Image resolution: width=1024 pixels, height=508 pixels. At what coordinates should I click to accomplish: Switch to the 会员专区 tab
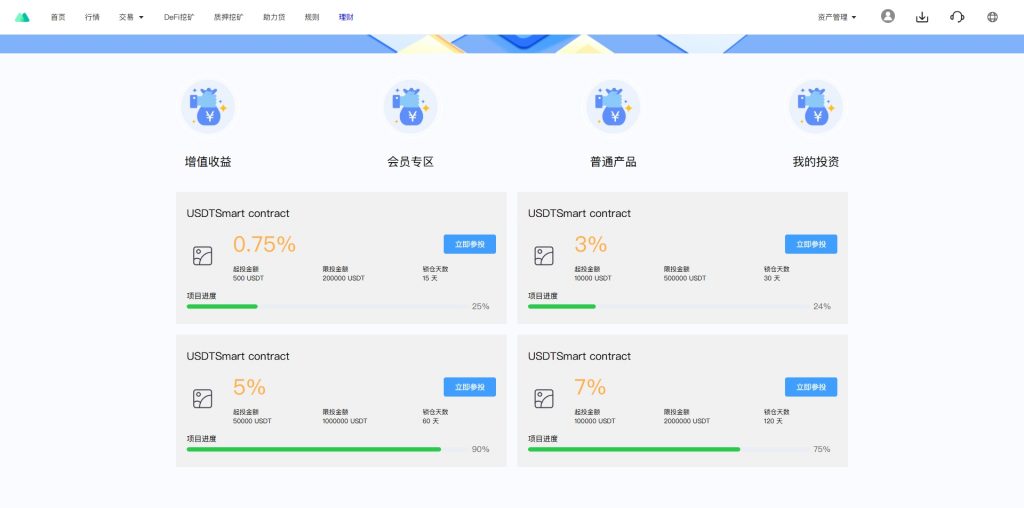click(410, 162)
